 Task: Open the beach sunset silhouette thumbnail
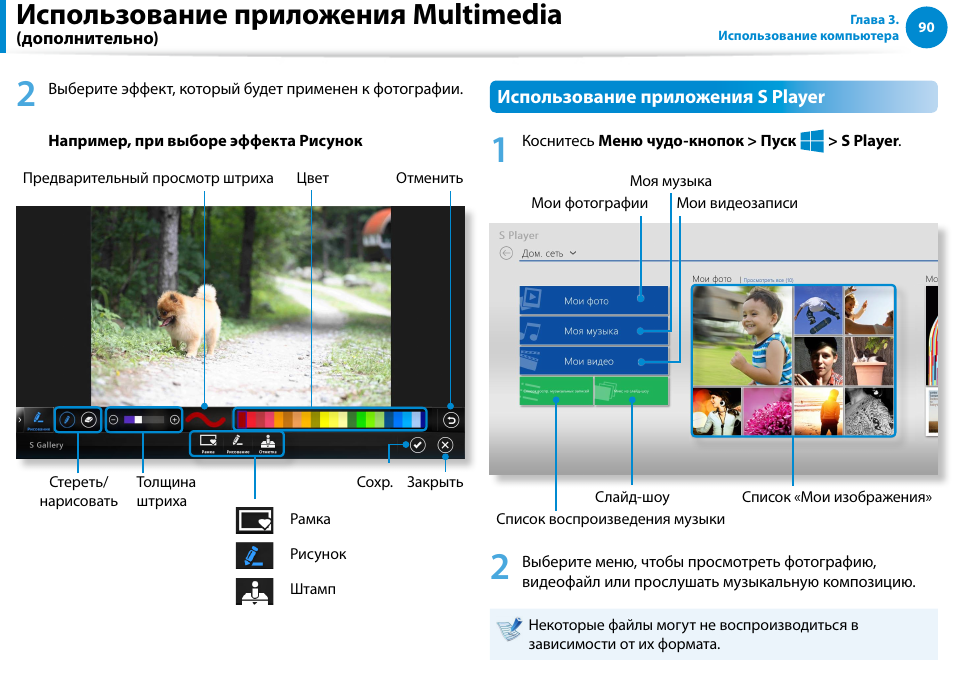(818, 411)
